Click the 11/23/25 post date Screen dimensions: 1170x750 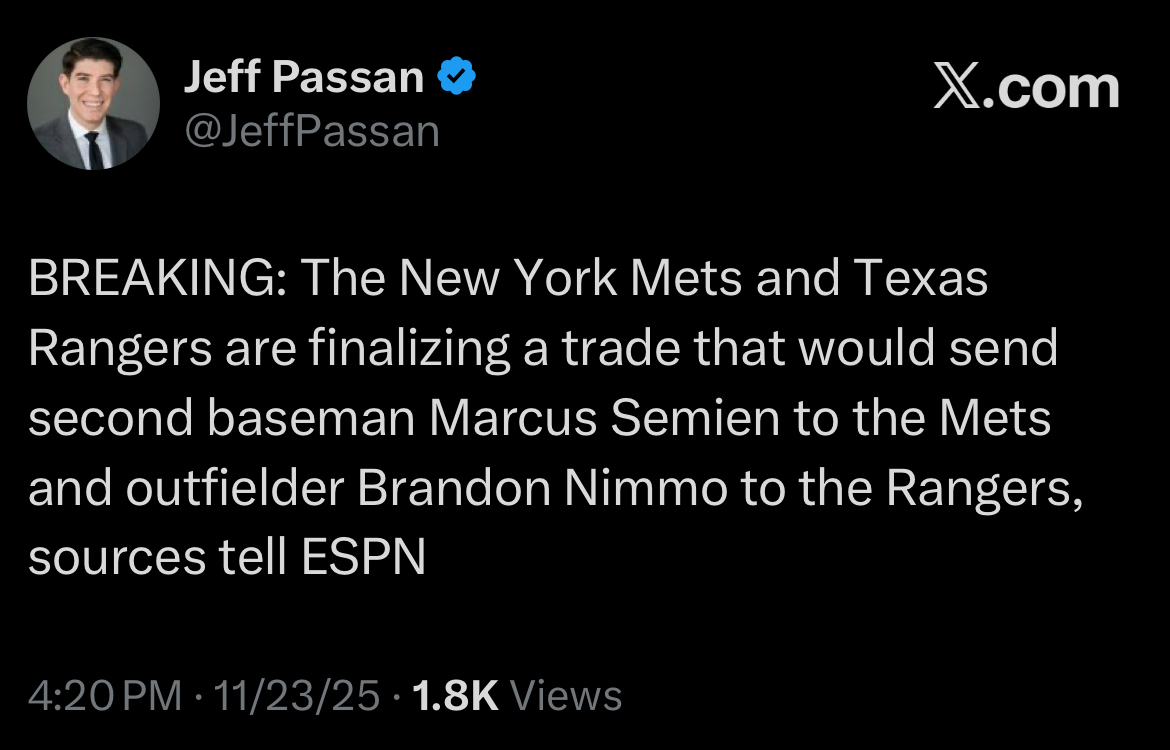(x=295, y=696)
